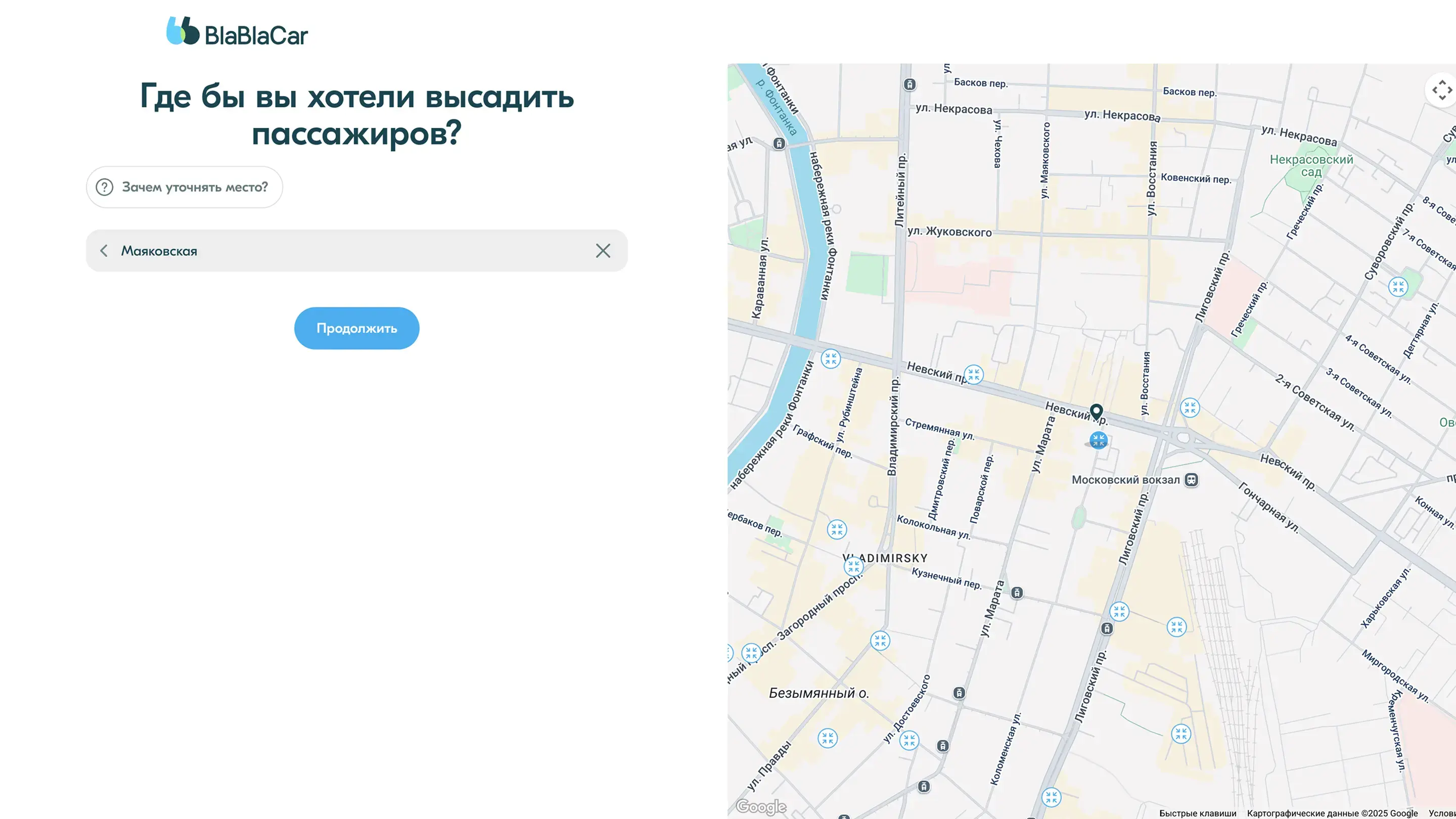The width and height of the screenshot is (1456, 819).
Task: Open the 'Быстрые клавиши' map shortcuts link
Action: [1197, 813]
